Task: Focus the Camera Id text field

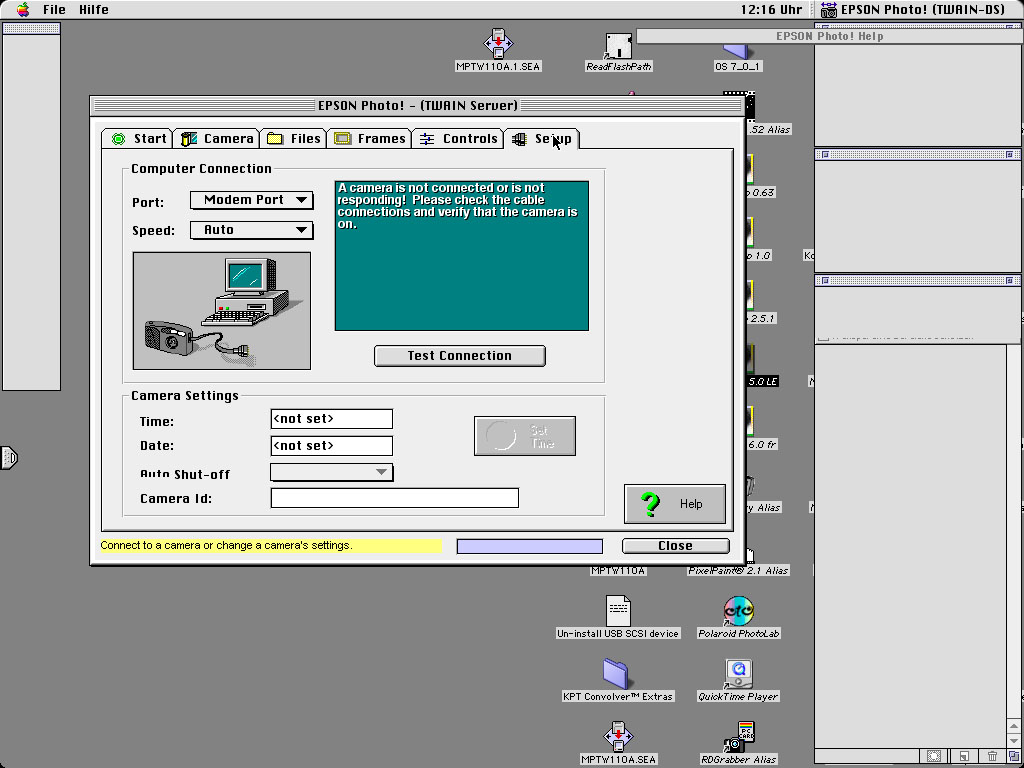Action: pos(394,498)
